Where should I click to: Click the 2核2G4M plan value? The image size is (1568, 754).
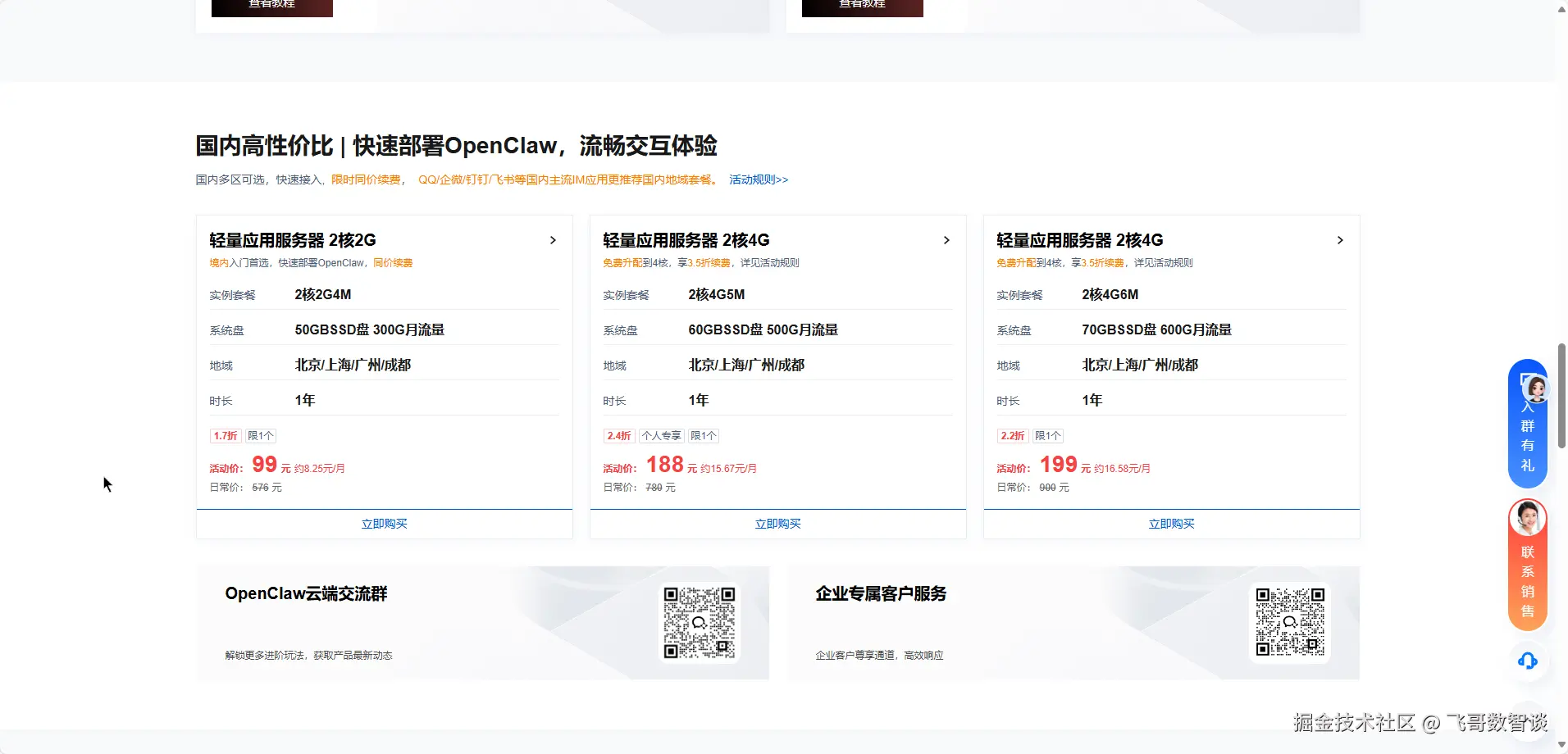(x=323, y=294)
